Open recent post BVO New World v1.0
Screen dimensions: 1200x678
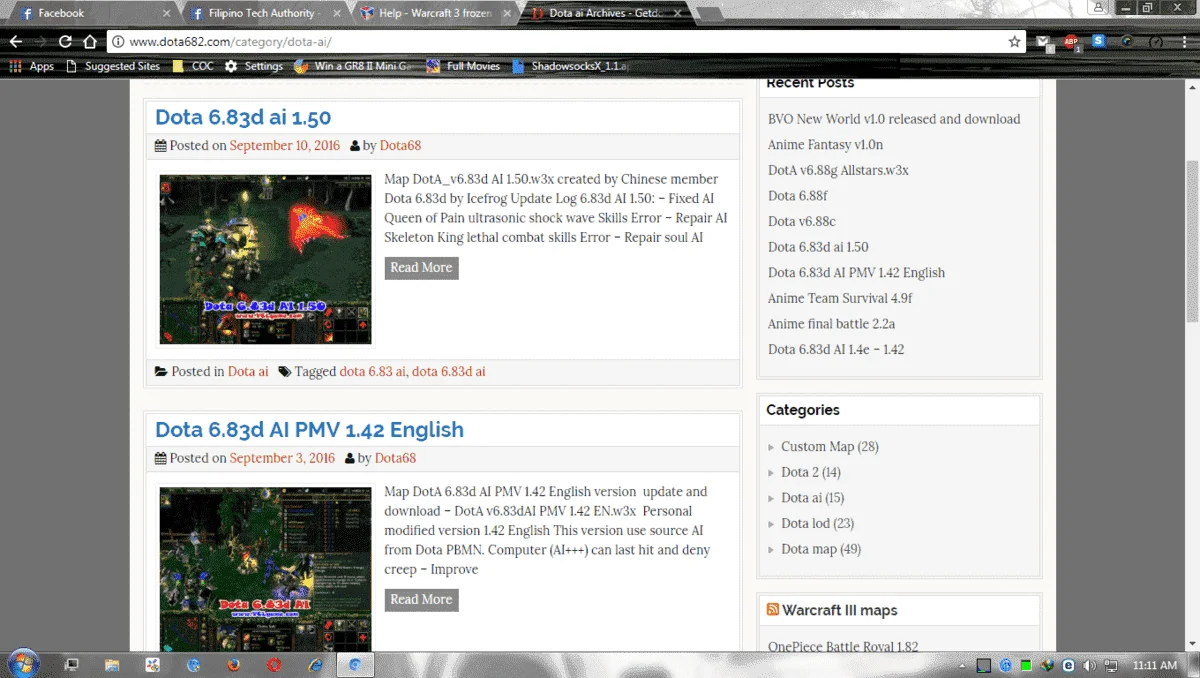click(894, 119)
